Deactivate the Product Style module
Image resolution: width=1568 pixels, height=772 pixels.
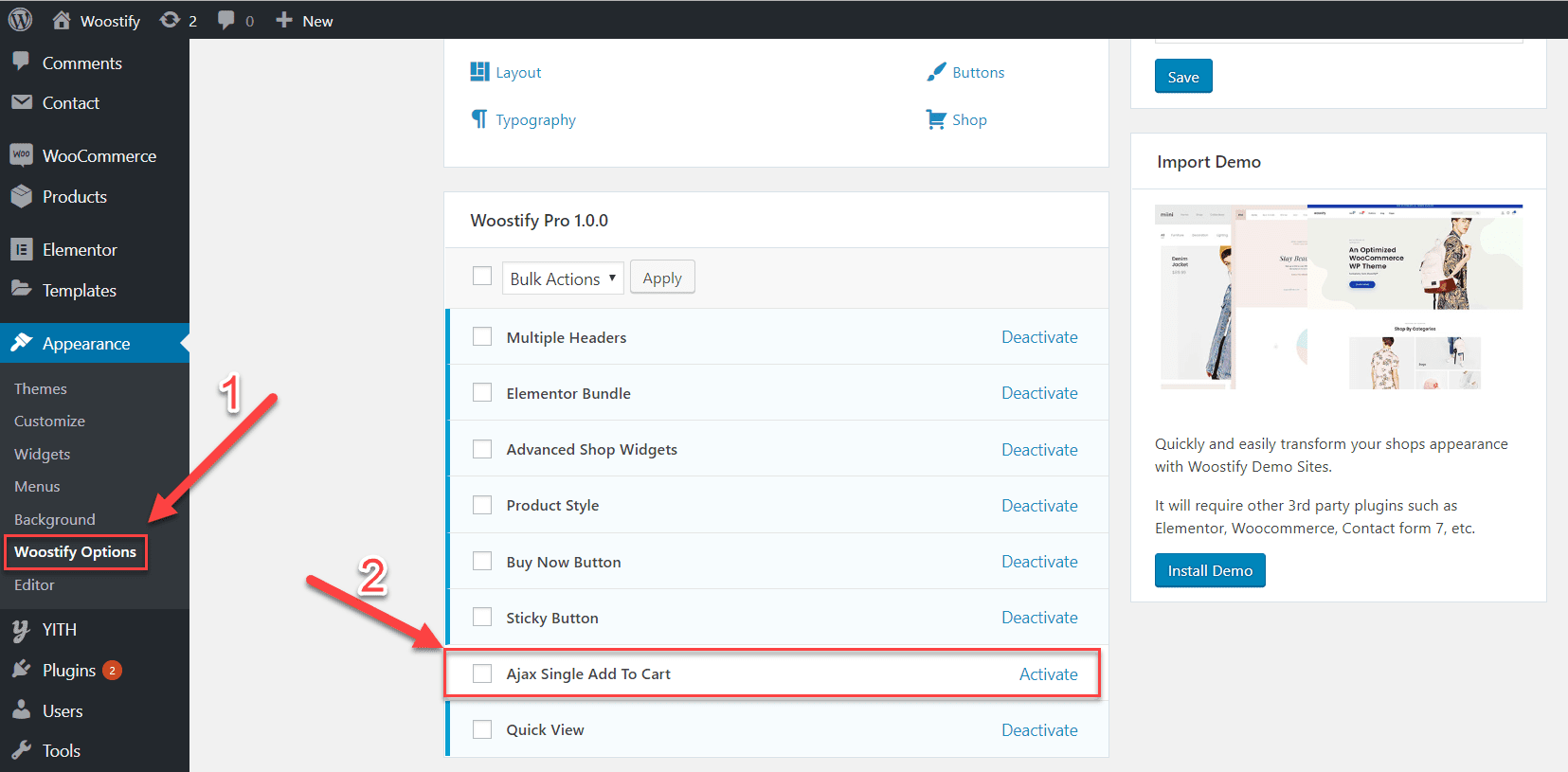tap(1039, 506)
